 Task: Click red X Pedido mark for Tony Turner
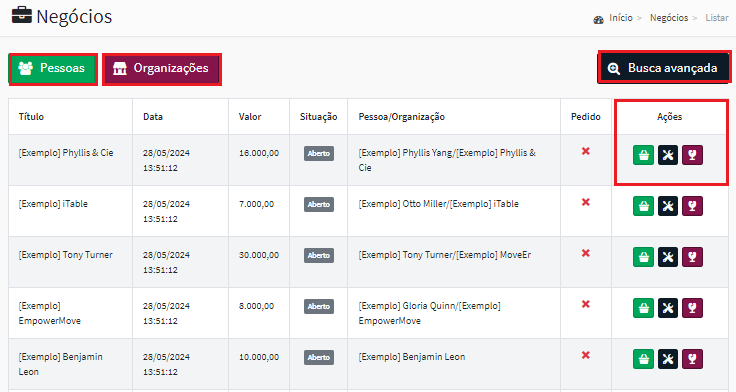(585, 254)
